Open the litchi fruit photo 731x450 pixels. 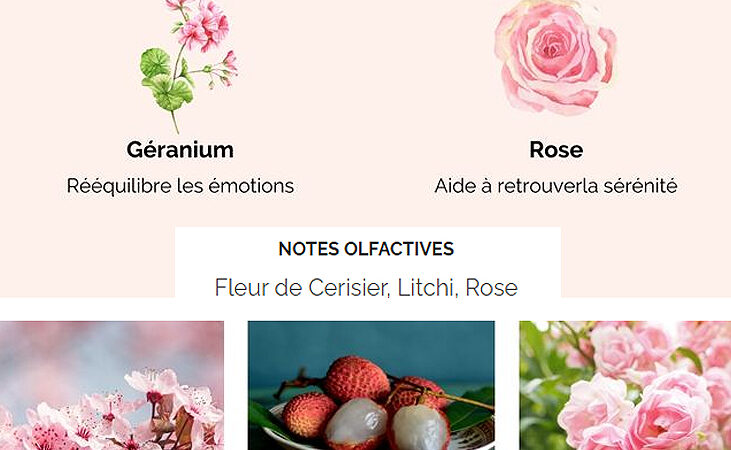point(371,385)
